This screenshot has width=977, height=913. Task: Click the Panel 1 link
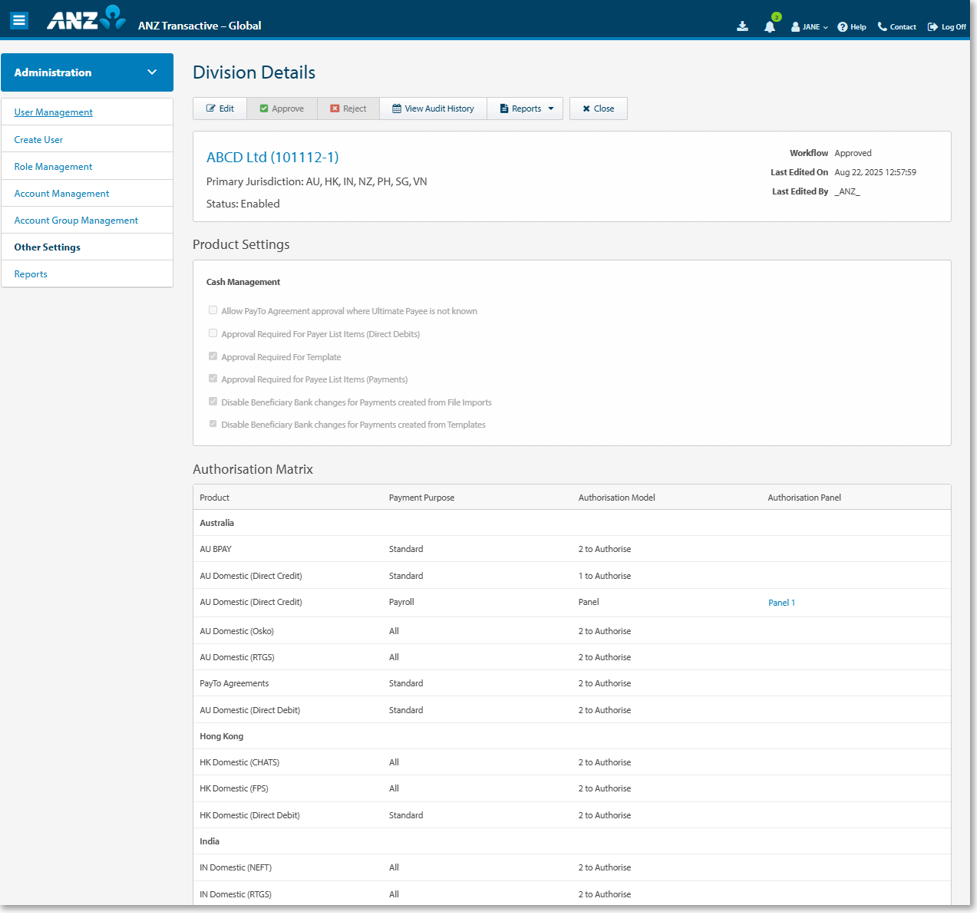pyautogui.click(x=781, y=603)
